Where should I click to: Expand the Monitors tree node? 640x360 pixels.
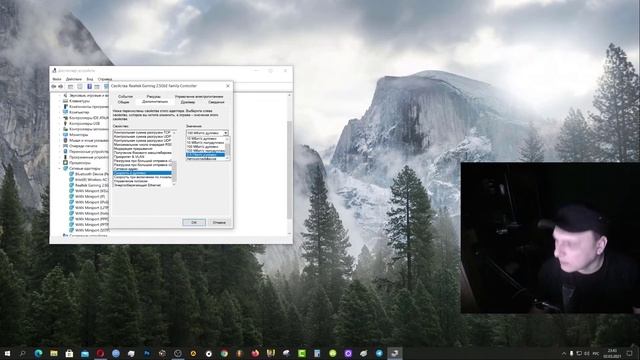(x=60, y=135)
